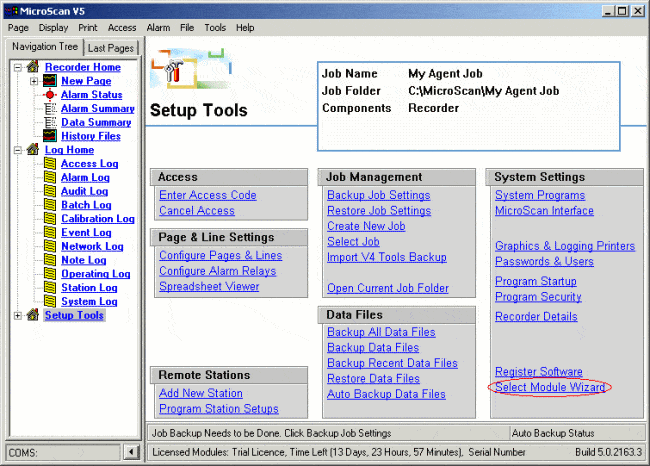Click the Audit Log yellow log icon

(x=50, y=191)
